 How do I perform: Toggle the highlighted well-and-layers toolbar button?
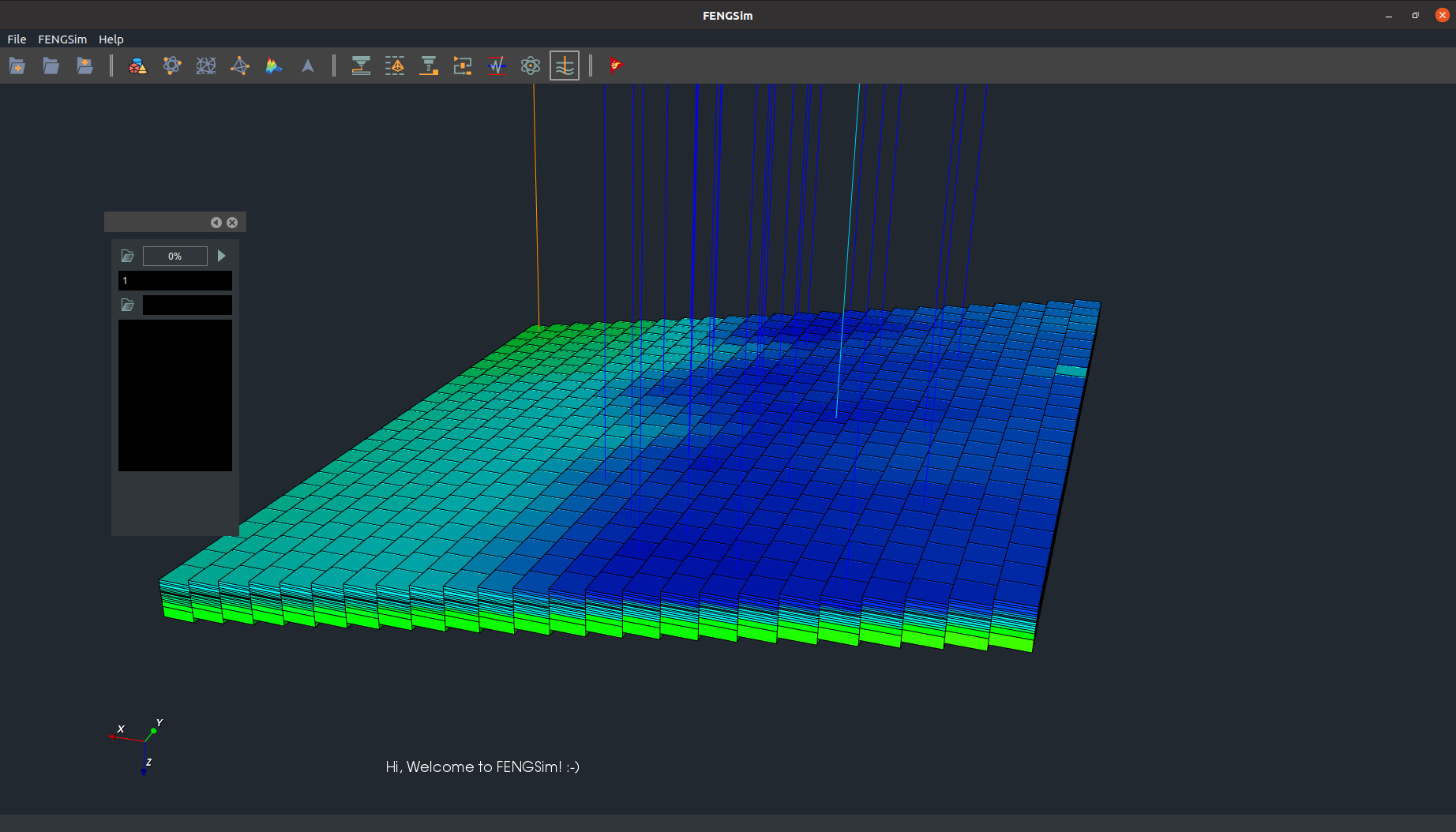(565, 66)
